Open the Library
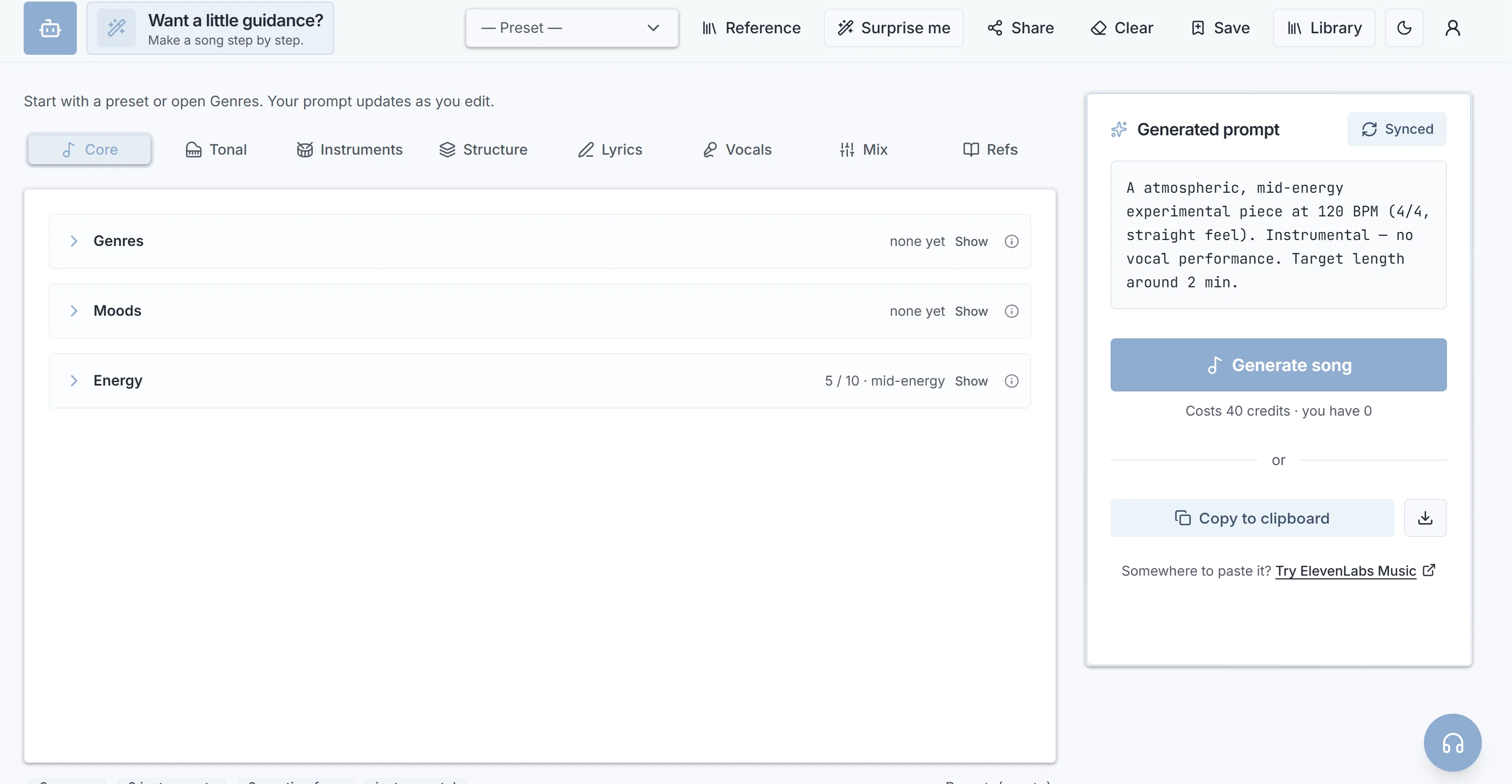This screenshot has height=784, width=1512. pyautogui.click(x=1323, y=28)
